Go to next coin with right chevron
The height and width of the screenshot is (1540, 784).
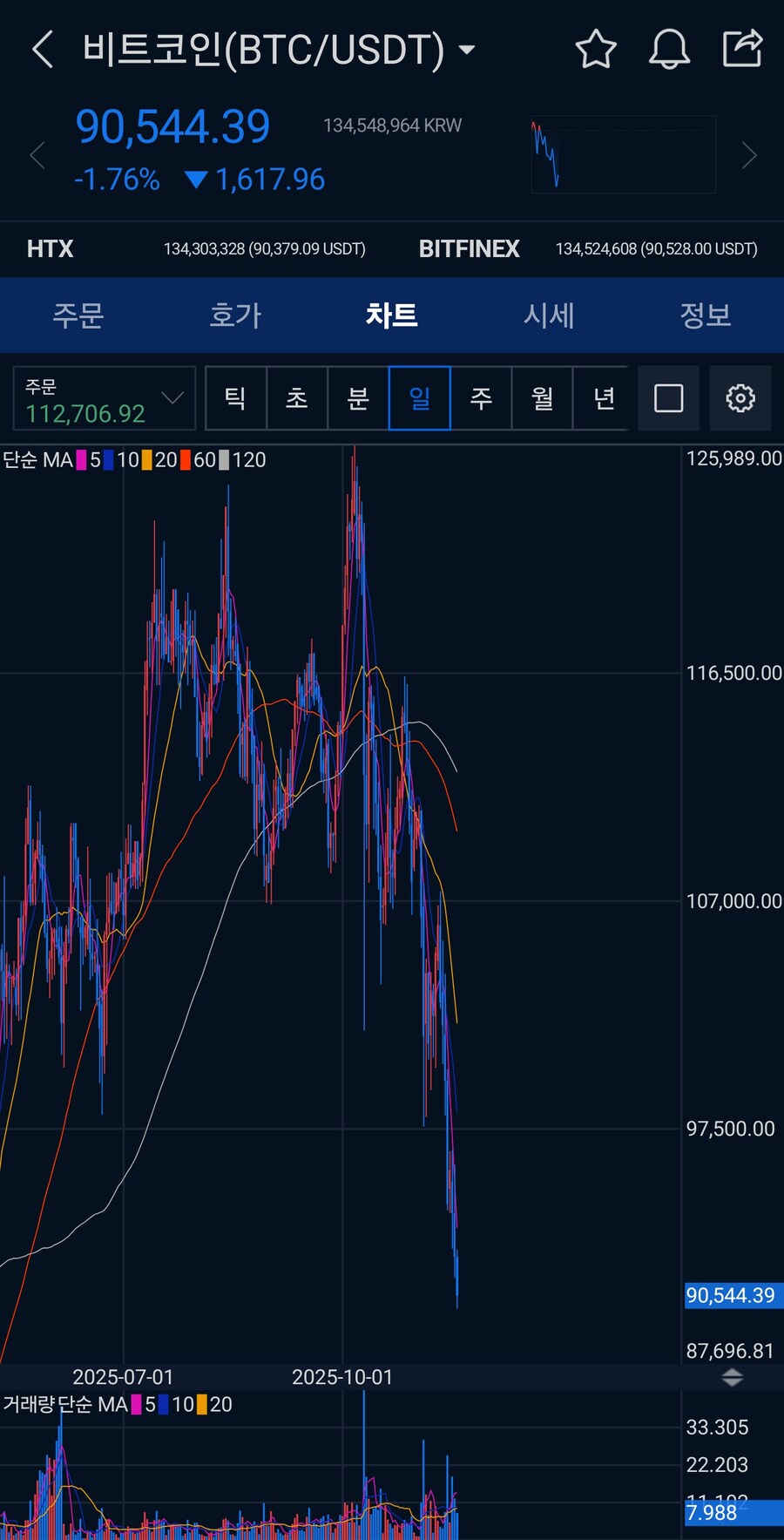click(749, 157)
